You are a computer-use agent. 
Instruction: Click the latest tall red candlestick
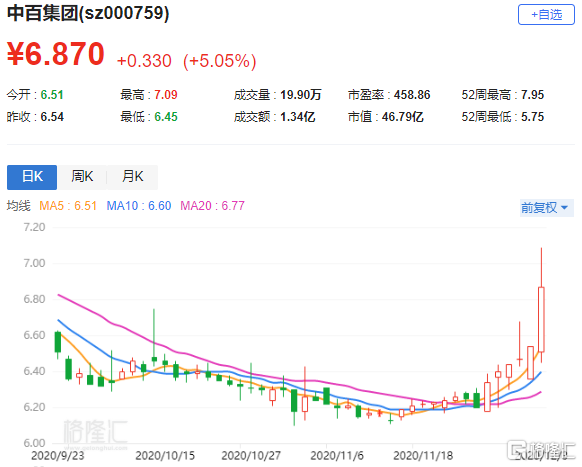click(541, 319)
